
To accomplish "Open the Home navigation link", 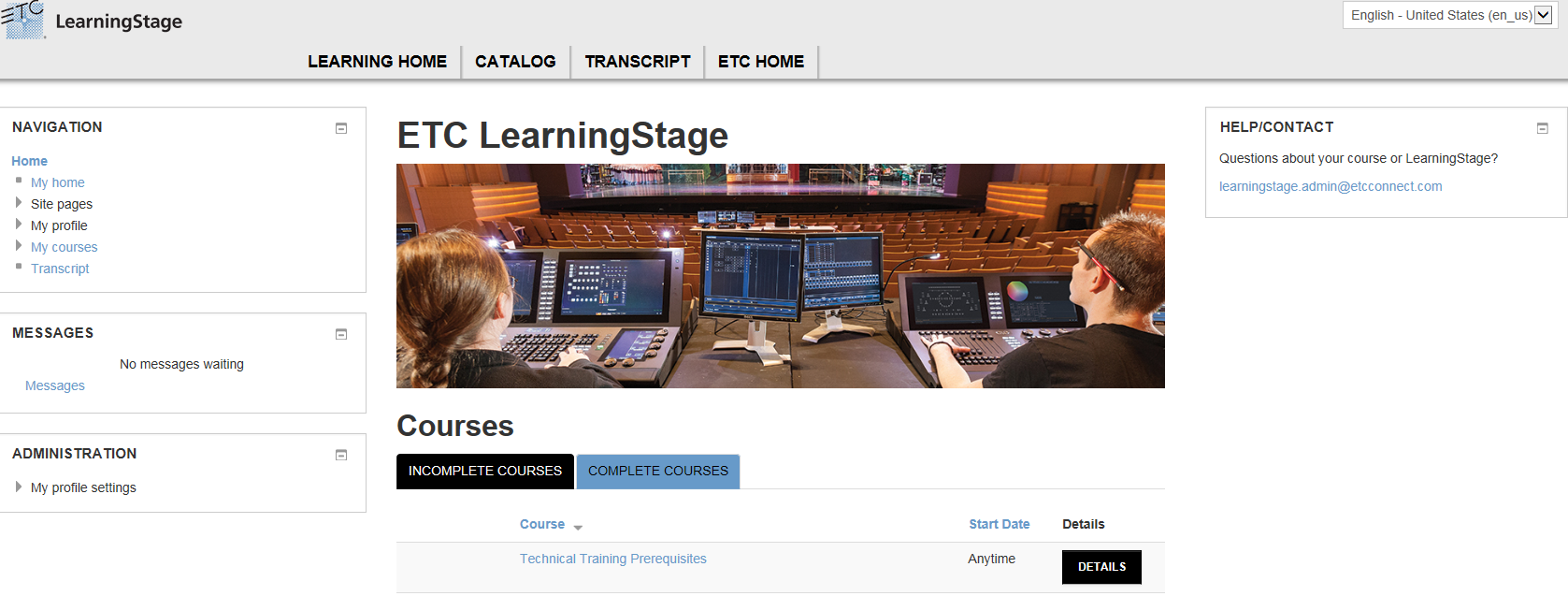I will click(29, 161).
